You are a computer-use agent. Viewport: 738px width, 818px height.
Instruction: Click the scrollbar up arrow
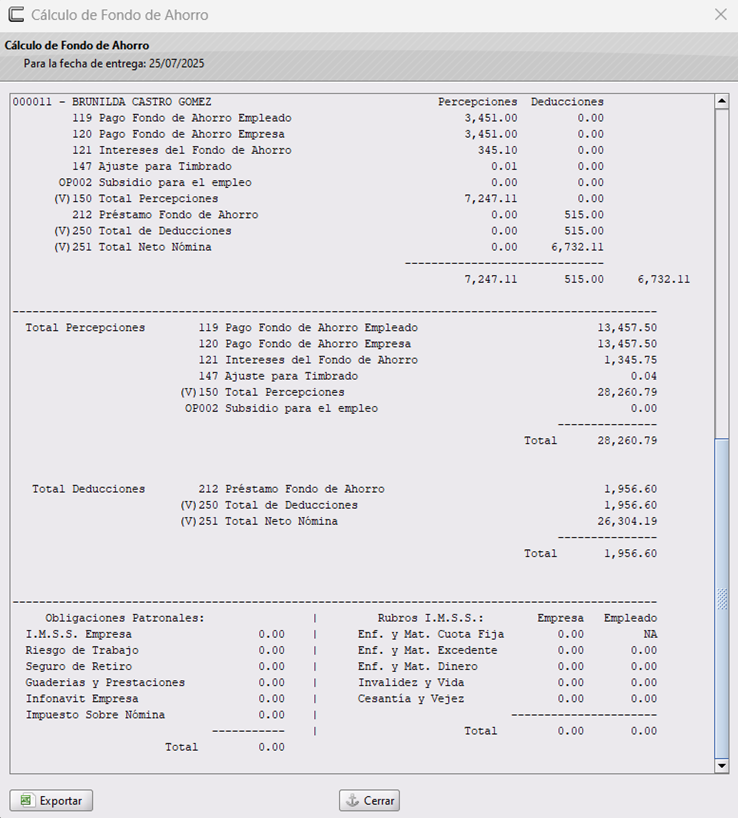pos(722,101)
